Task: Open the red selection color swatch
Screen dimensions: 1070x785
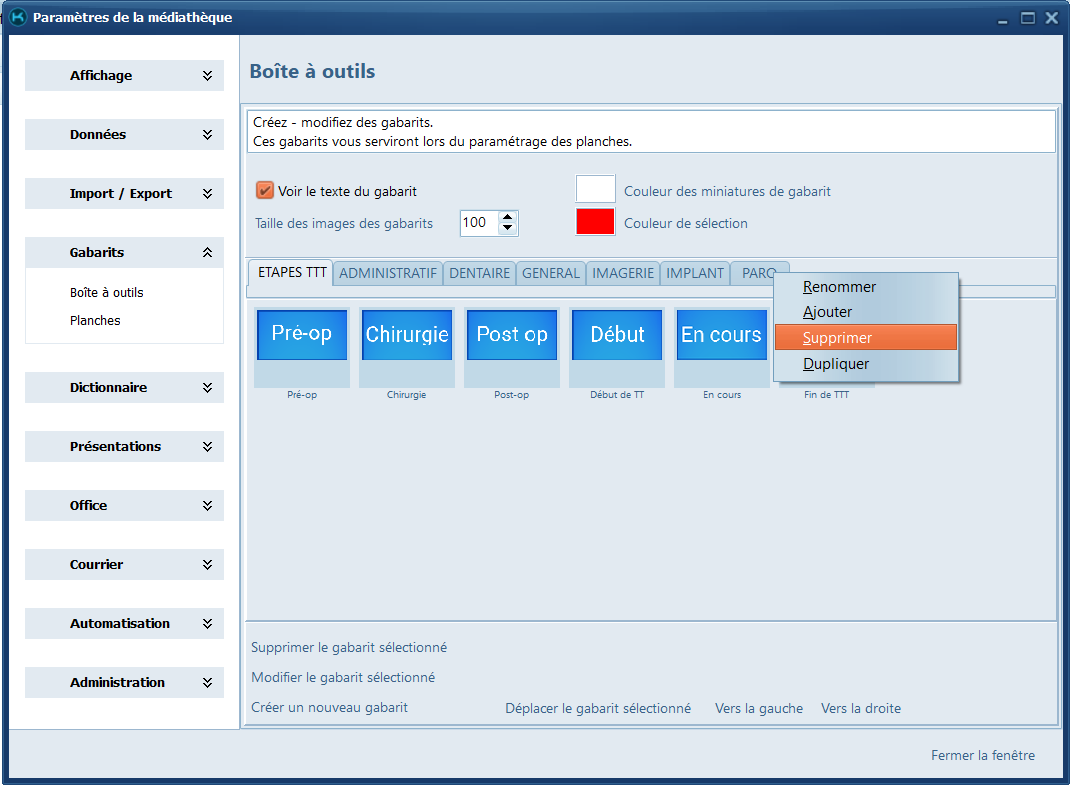Action: pyautogui.click(x=595, y=222)
